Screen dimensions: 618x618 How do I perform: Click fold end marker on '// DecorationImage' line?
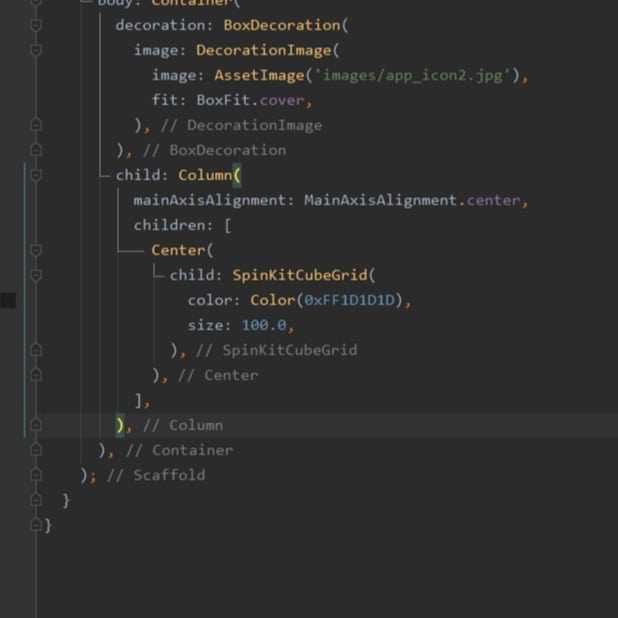36,125
